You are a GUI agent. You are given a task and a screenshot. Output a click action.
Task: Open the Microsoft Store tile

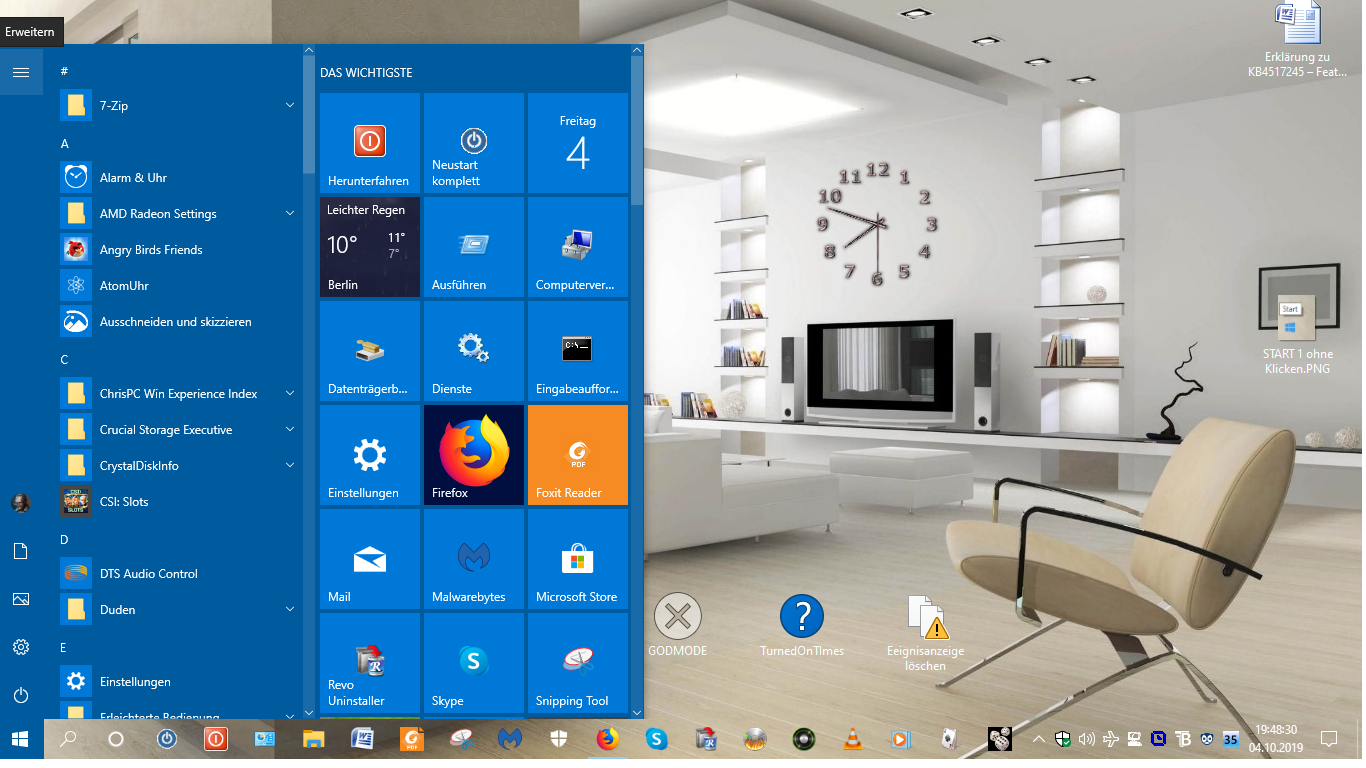(x=578, y=559)
